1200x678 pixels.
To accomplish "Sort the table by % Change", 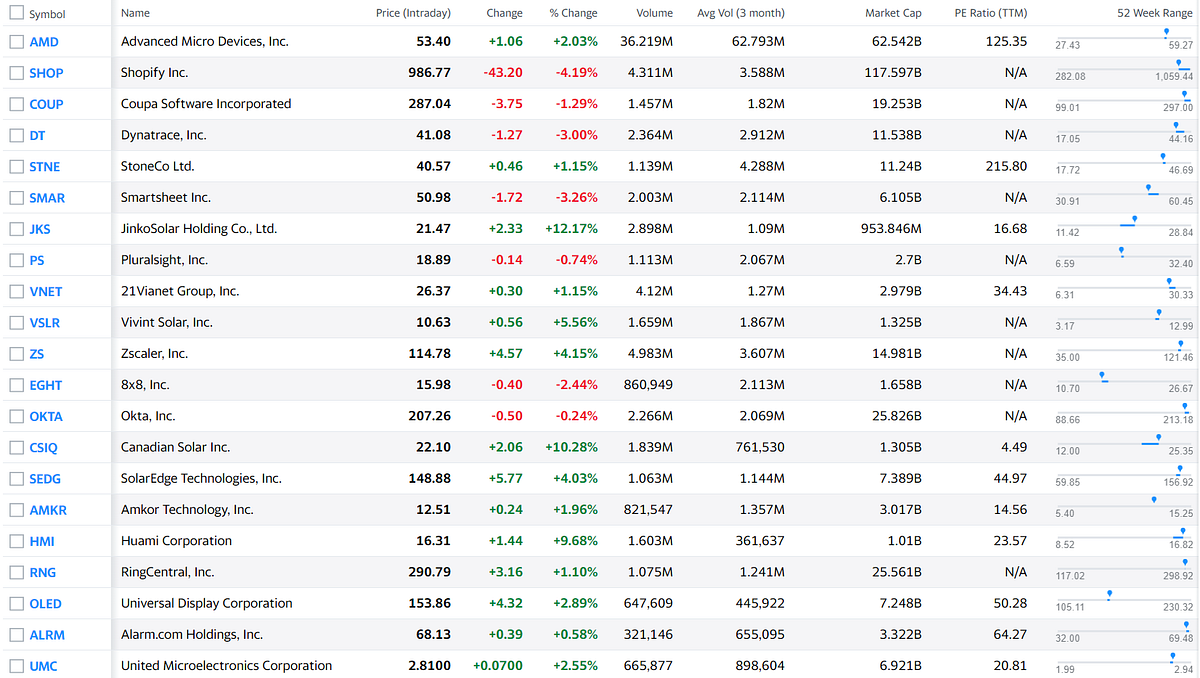I will pos(571,13).
